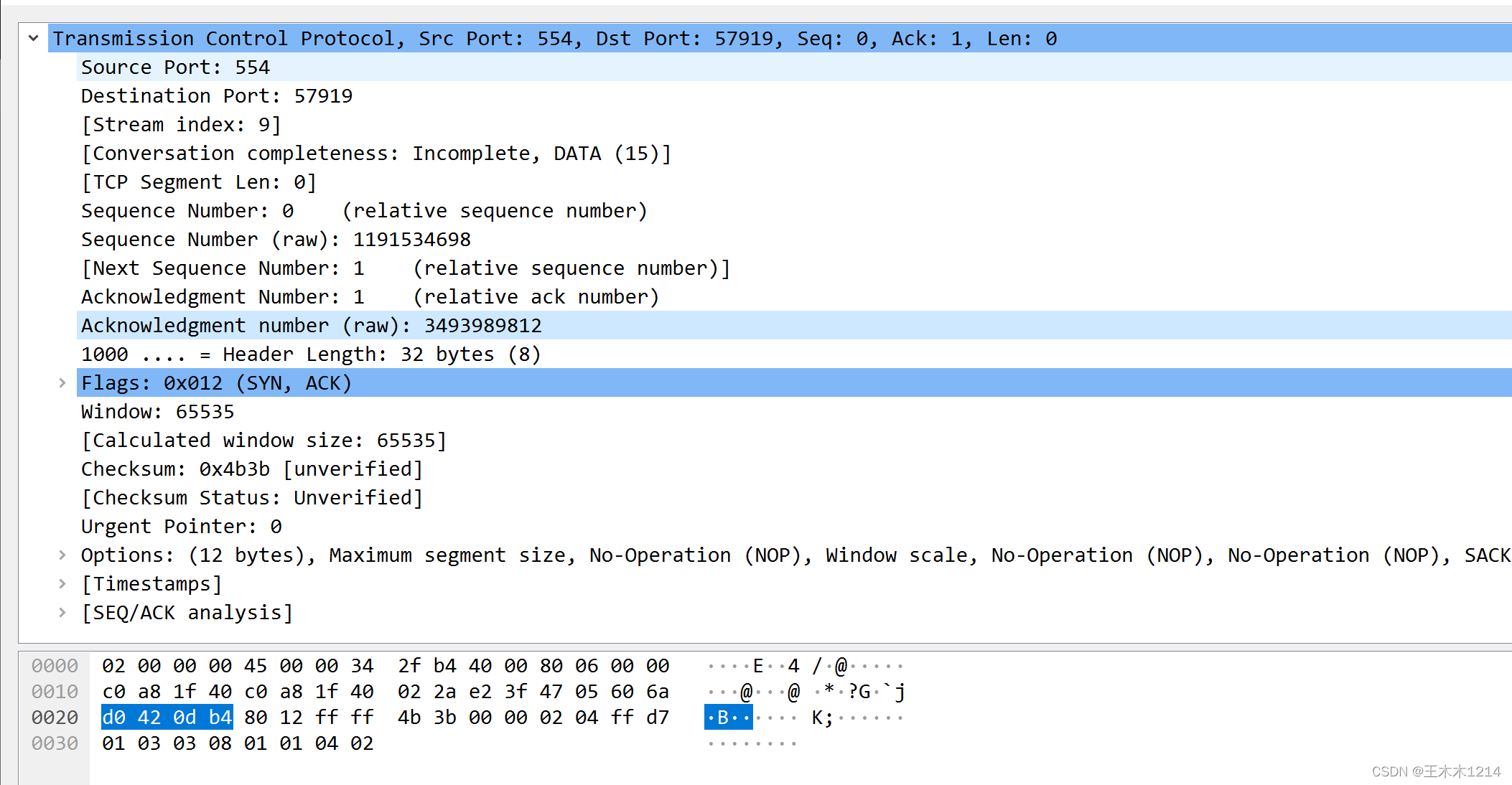Select Acknowledgment number (raw) row
This screenshot has width=1512, height=785.
click(311, 325)
